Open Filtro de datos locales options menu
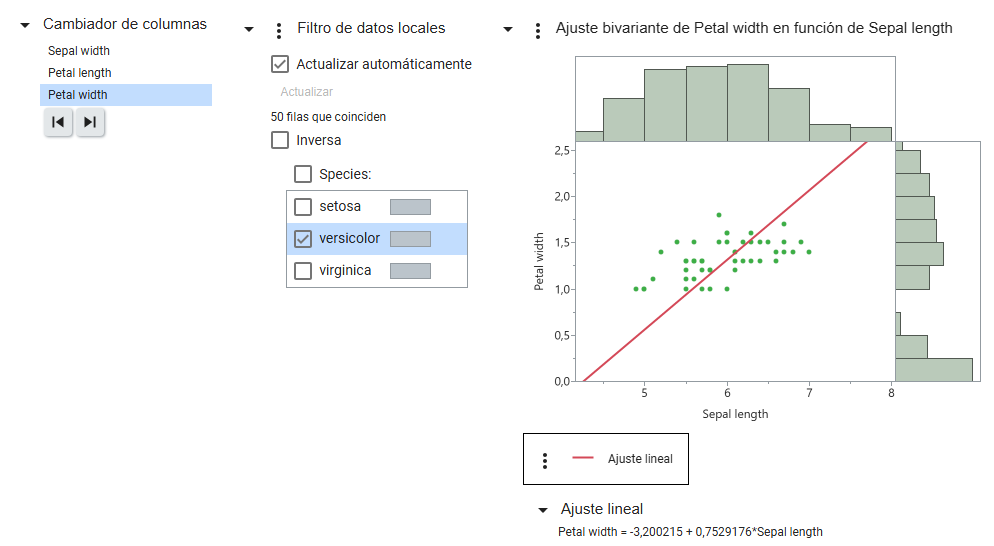This screenshot has height=546, width=994. pyautogui.click(x=279, y=30)
